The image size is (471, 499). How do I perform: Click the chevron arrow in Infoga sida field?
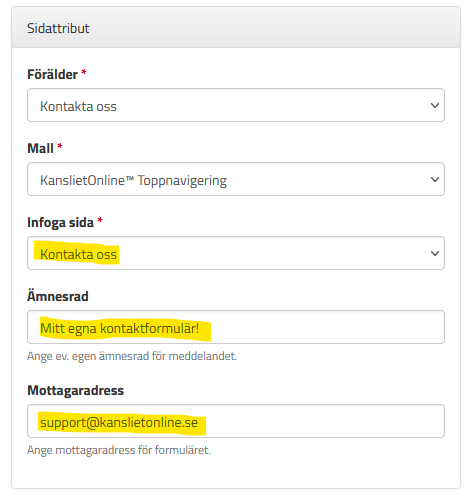pos(435,254)
